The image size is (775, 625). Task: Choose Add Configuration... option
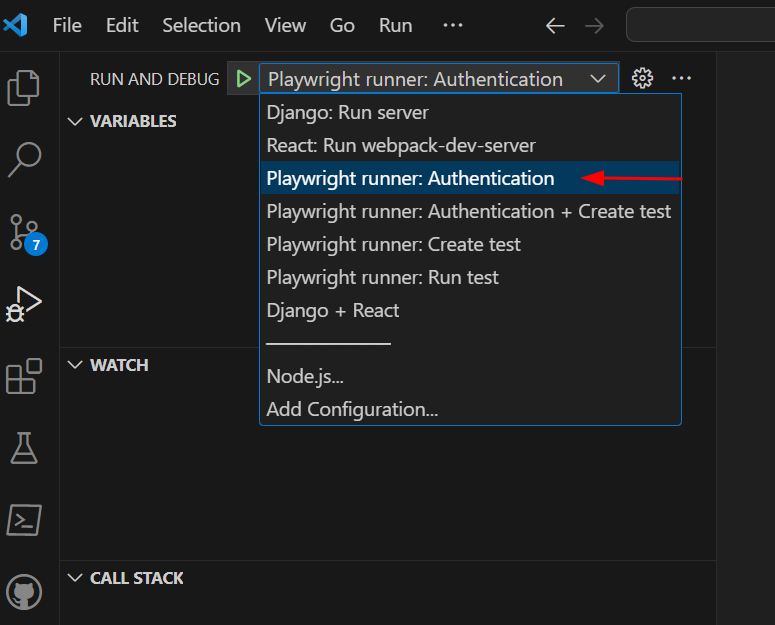pyautogui.click(x=470, y=410)
